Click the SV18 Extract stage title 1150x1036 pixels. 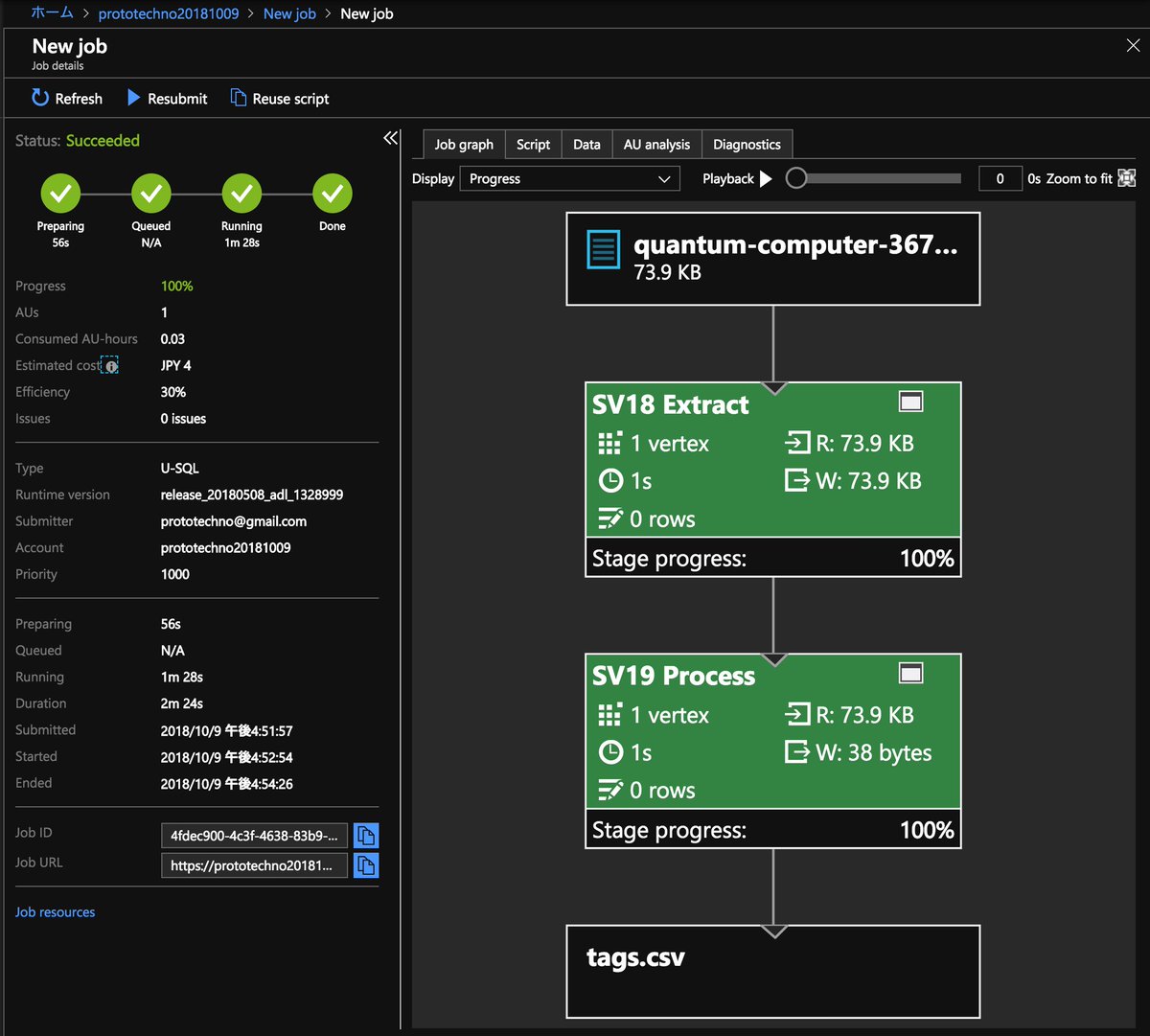pos(671,404)
